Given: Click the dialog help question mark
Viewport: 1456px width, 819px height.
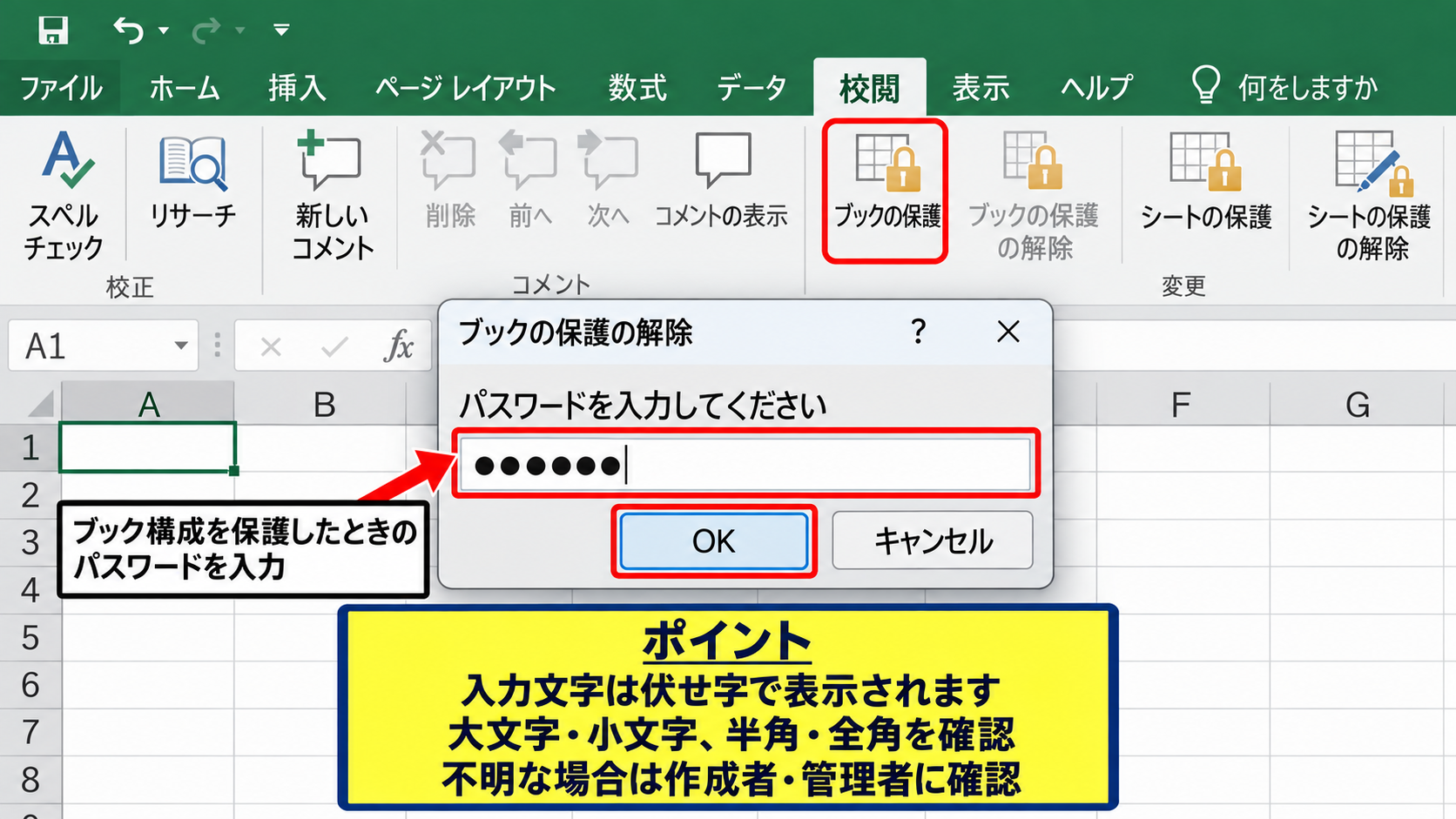Looking at the screenshot, I should pos(918,332).
